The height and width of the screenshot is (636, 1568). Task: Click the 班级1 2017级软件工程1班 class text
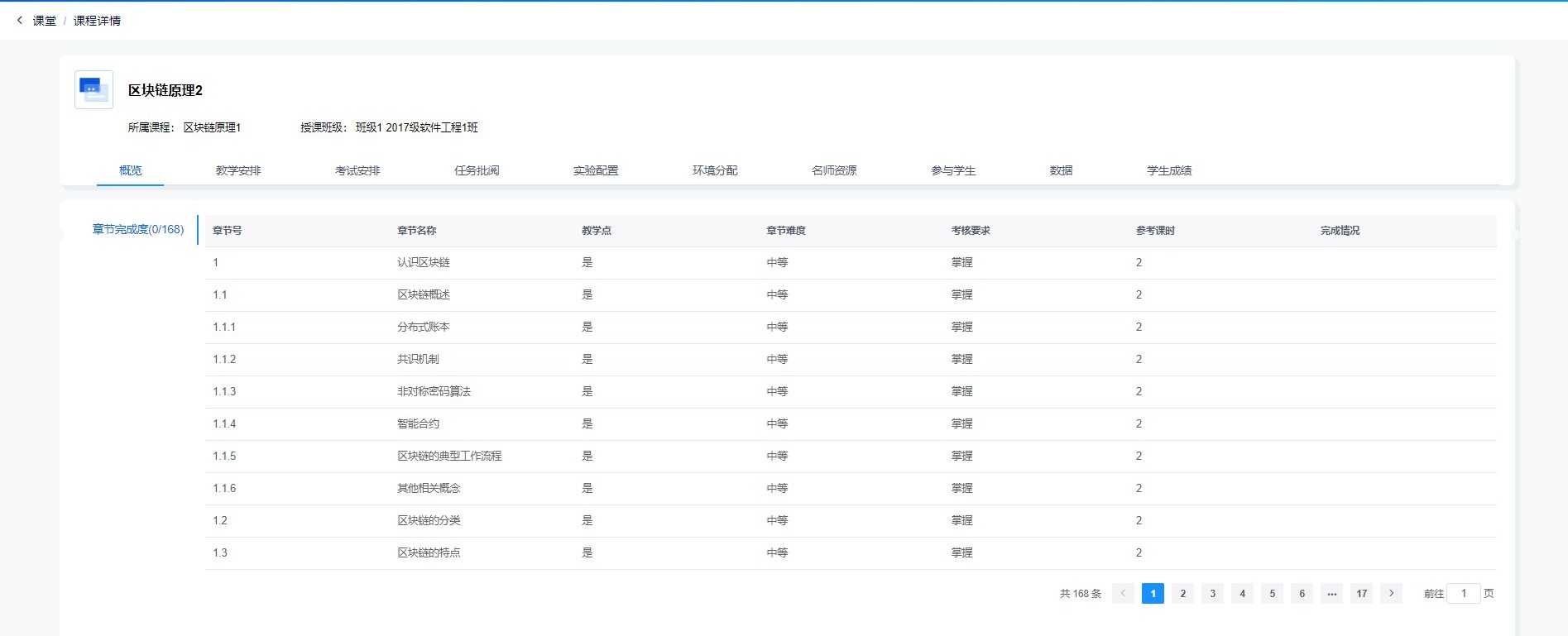(x=417, y=127)
